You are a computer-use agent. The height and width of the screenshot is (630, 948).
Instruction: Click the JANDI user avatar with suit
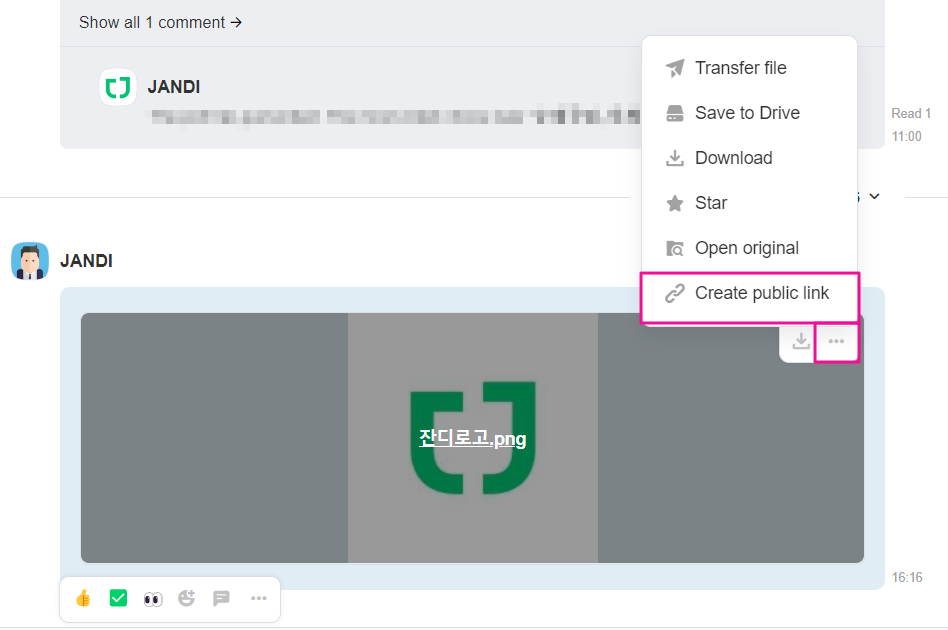pyautogui.click(x=30, y=261)
